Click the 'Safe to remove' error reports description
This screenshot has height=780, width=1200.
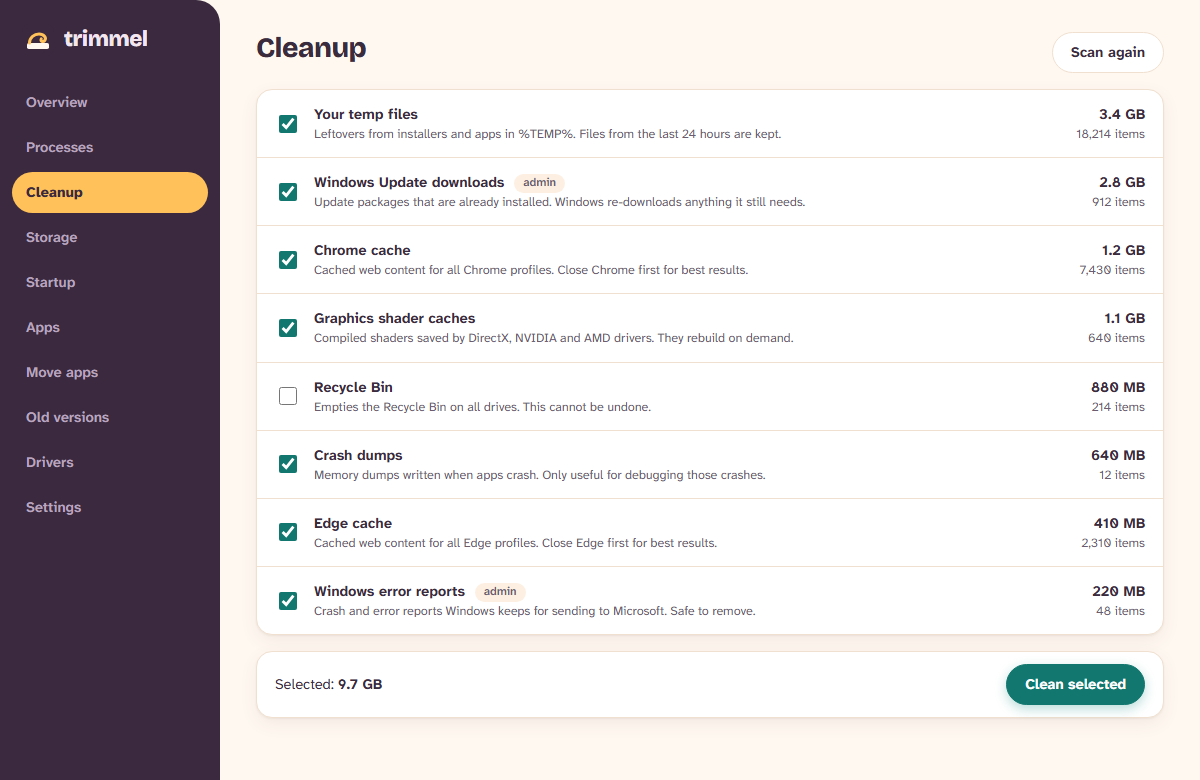pos(535,611)
